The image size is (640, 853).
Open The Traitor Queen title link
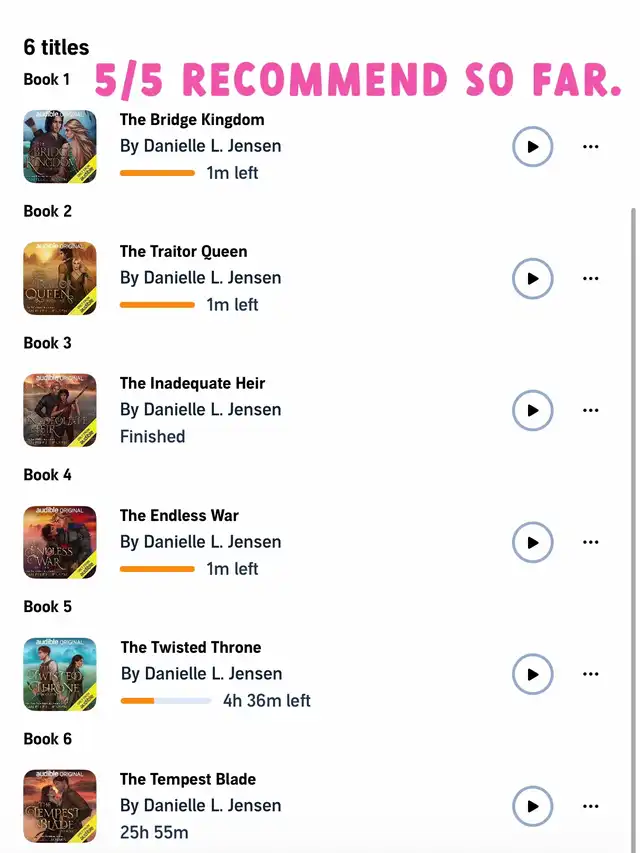tap(183, 251)
